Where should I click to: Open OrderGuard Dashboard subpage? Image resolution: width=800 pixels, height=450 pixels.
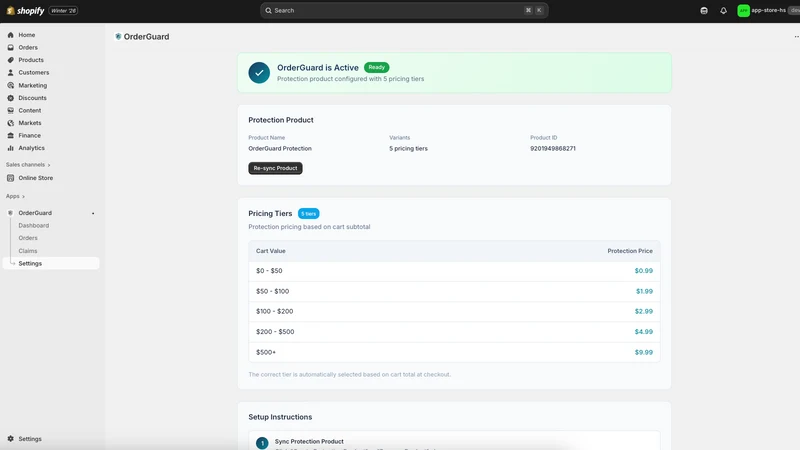click(x=34, y=226)
